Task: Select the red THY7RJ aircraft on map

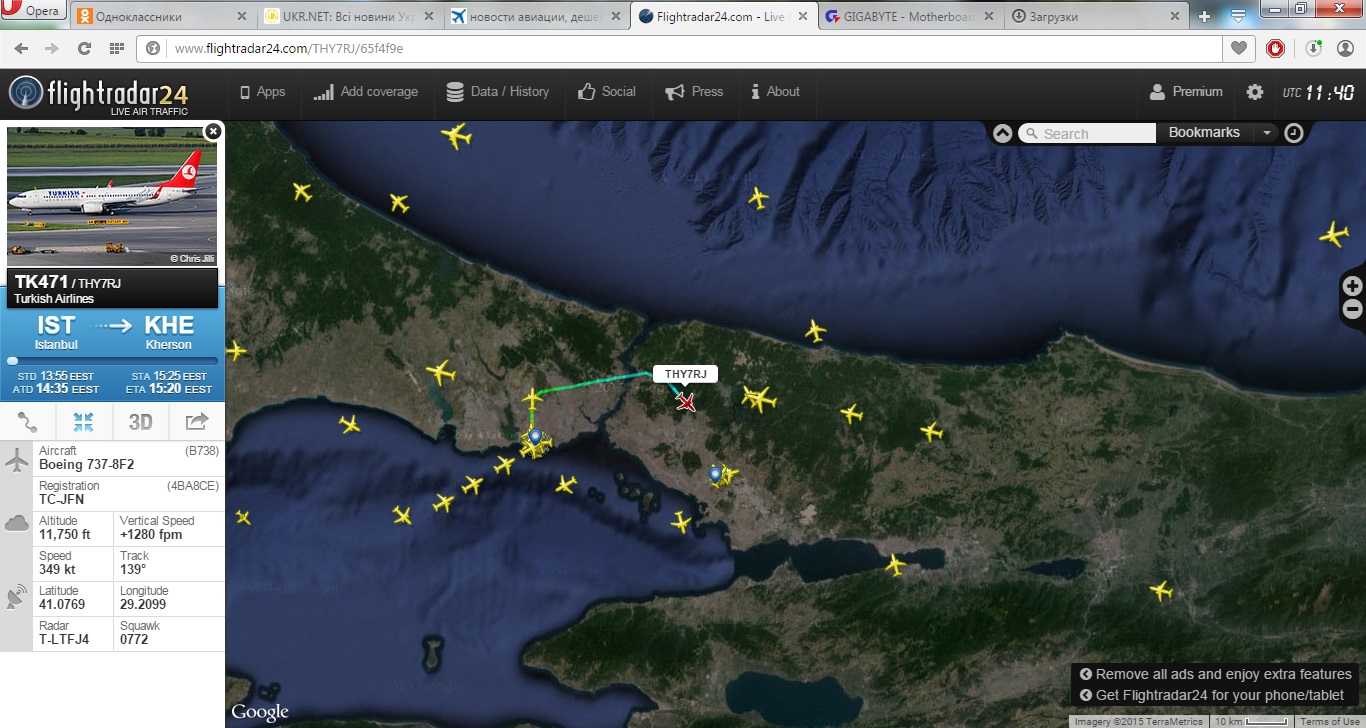Action: click(x=686, y=402)
